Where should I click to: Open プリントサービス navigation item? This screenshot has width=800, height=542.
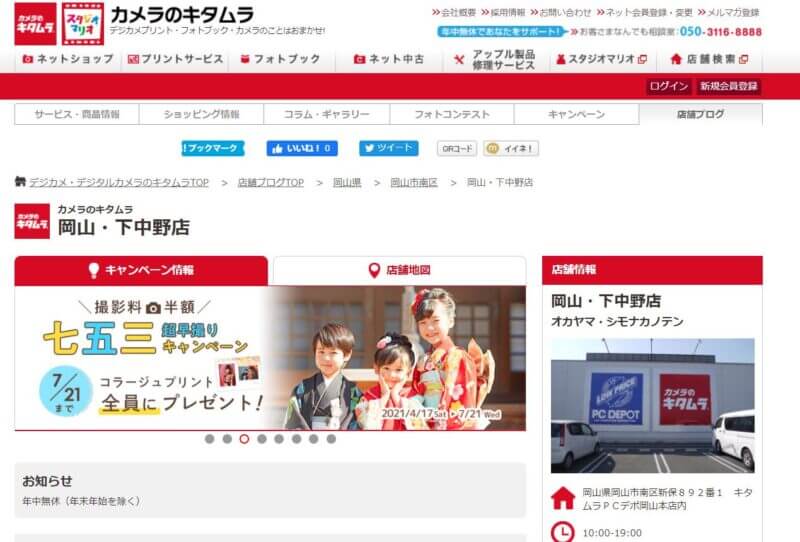click(176, 59)
